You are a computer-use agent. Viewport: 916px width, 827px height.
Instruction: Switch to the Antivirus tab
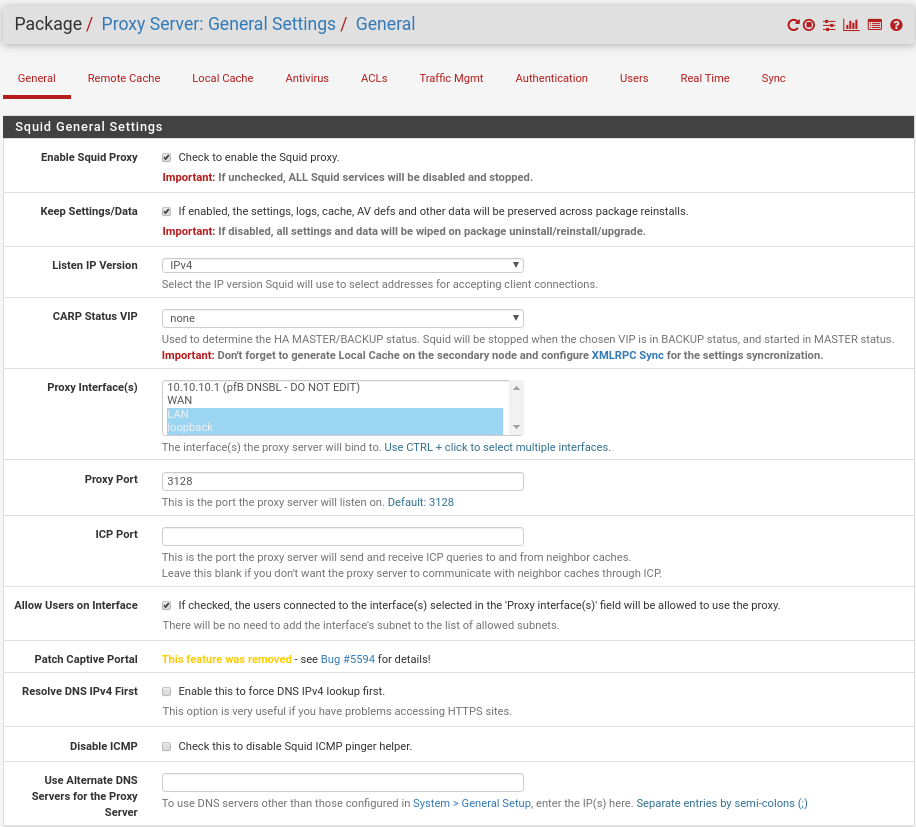pyautogui.click(x=307, y=78)
